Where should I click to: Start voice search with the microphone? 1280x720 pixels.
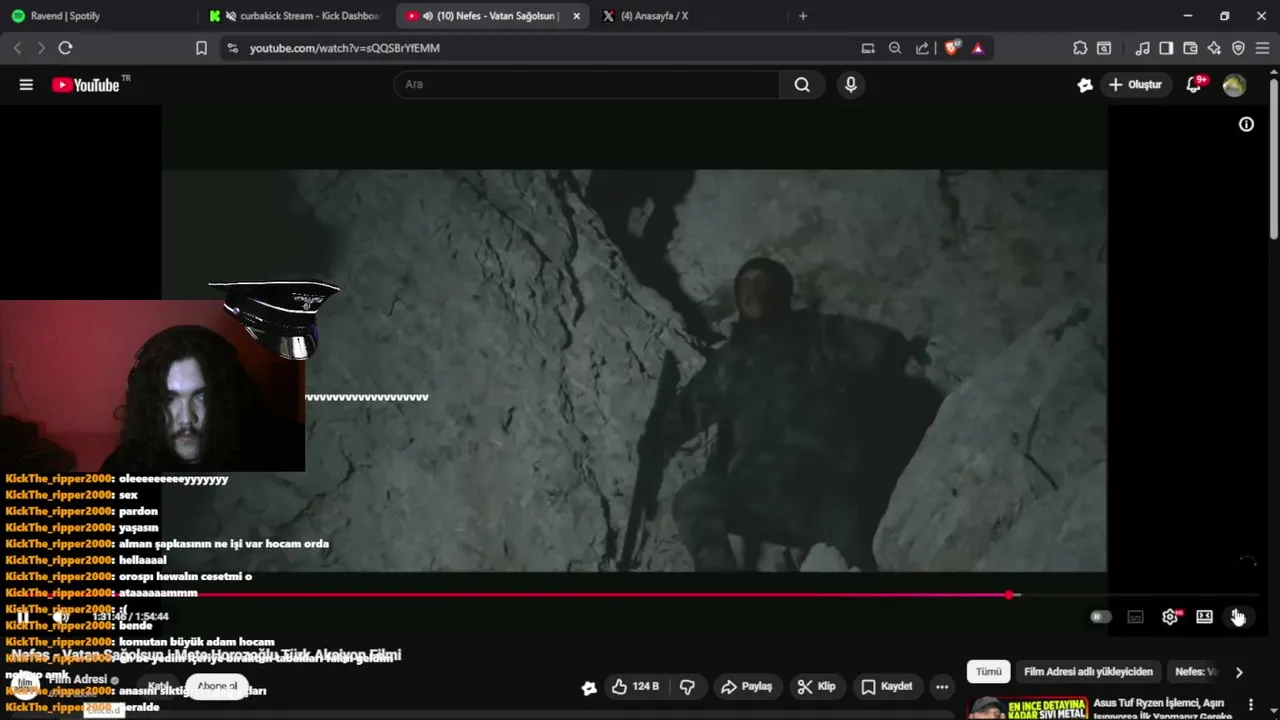851,85
